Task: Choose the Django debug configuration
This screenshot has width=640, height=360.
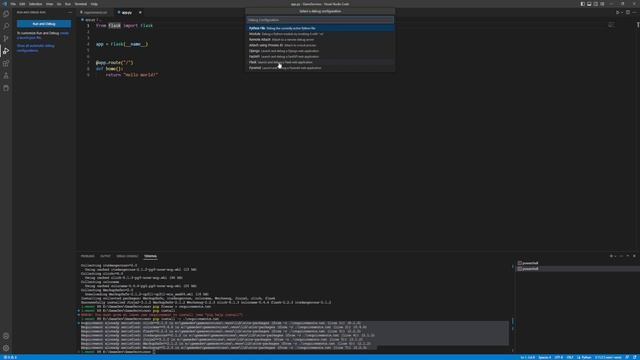Action: click(320, 51)
